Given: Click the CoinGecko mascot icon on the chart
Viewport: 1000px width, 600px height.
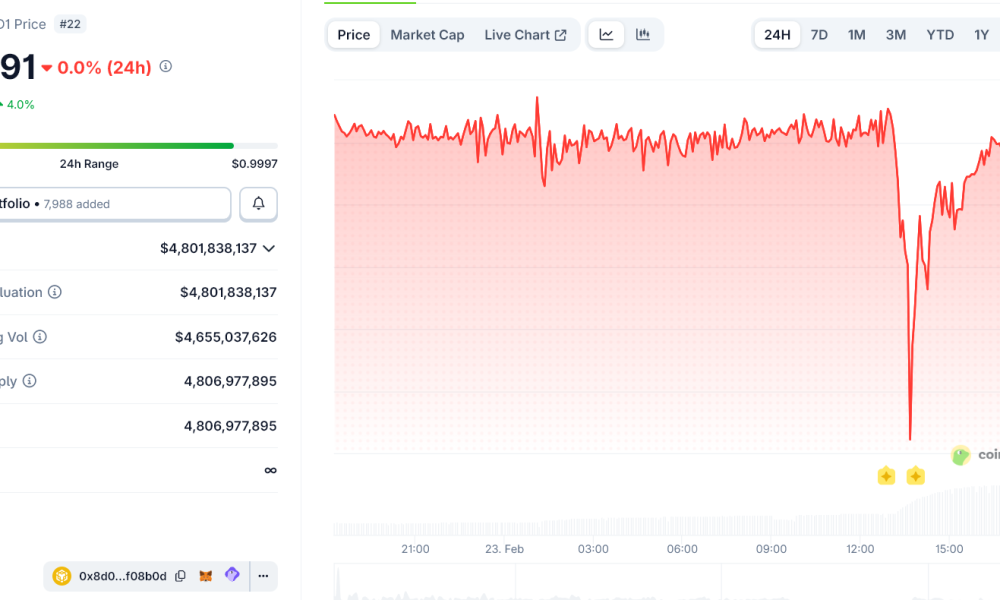Looking at the screenshot, I should [x=961, y=455].
